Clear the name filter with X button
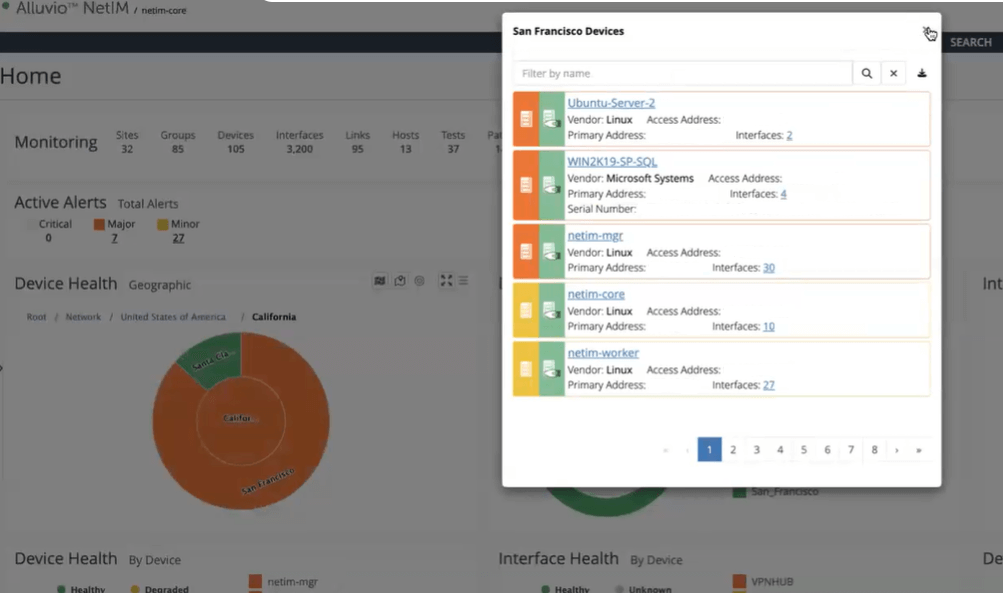Screen dimensions: 1003x593 pyautogui.click(x=894, y=73)
